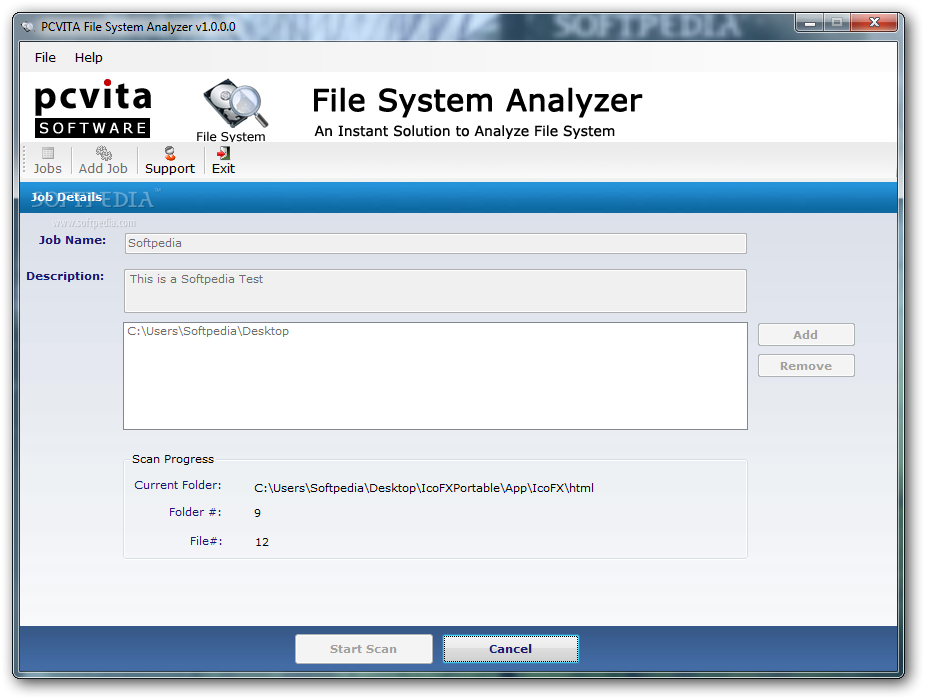The height and width of the screenshot is (699, 925).
Task: Focus the Job Name input field
Action: point(435,244)
